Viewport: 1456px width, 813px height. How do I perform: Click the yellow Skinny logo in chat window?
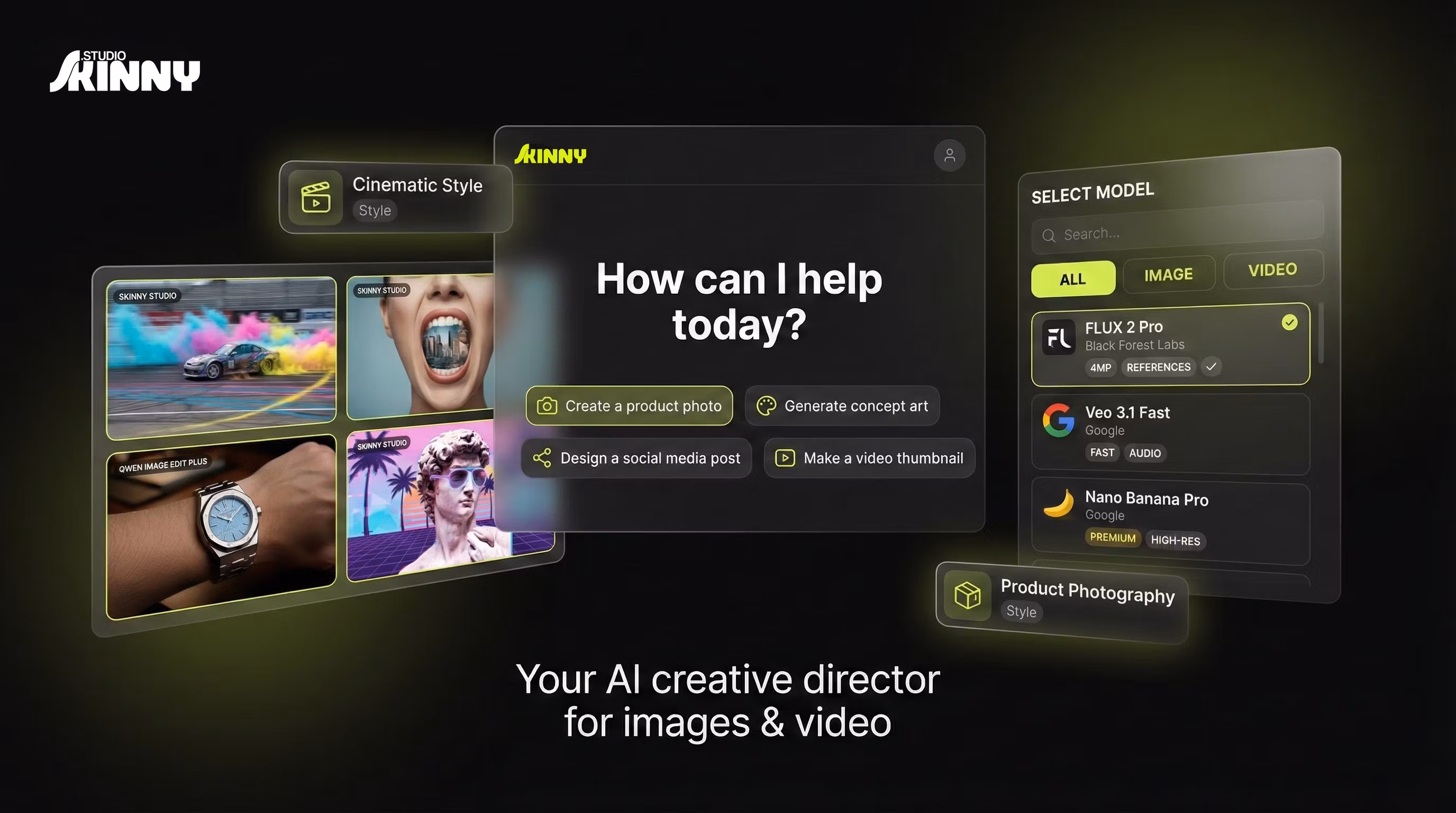click(550, 155)
